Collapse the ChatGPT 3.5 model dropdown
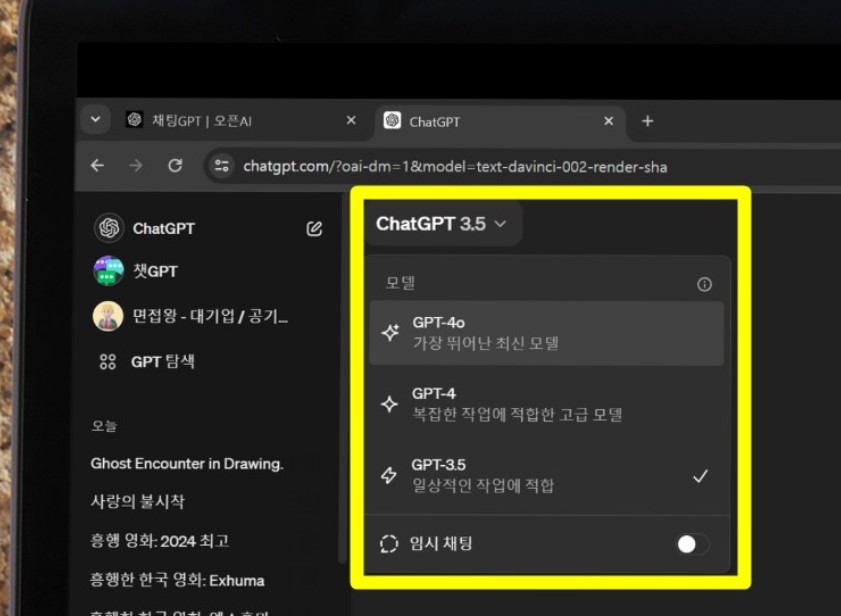 [442, 224]
